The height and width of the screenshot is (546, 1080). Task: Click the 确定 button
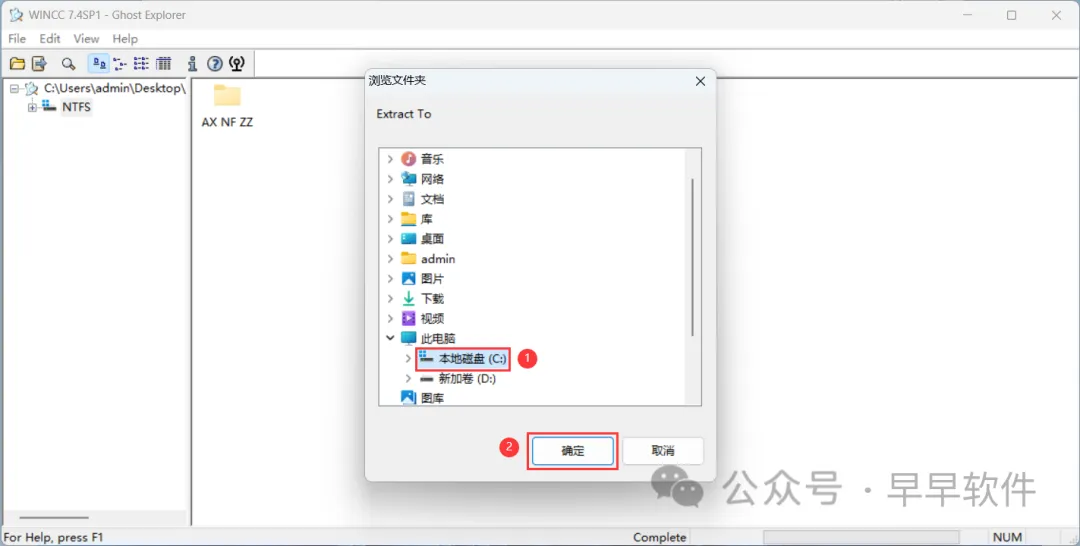pos(572,451)
